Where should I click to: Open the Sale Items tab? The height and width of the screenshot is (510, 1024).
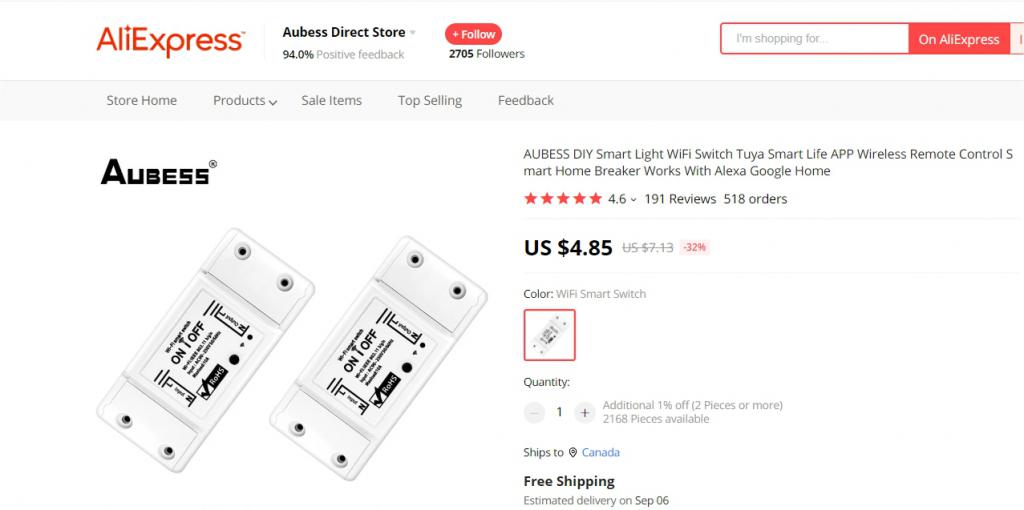tap(331, 100)
